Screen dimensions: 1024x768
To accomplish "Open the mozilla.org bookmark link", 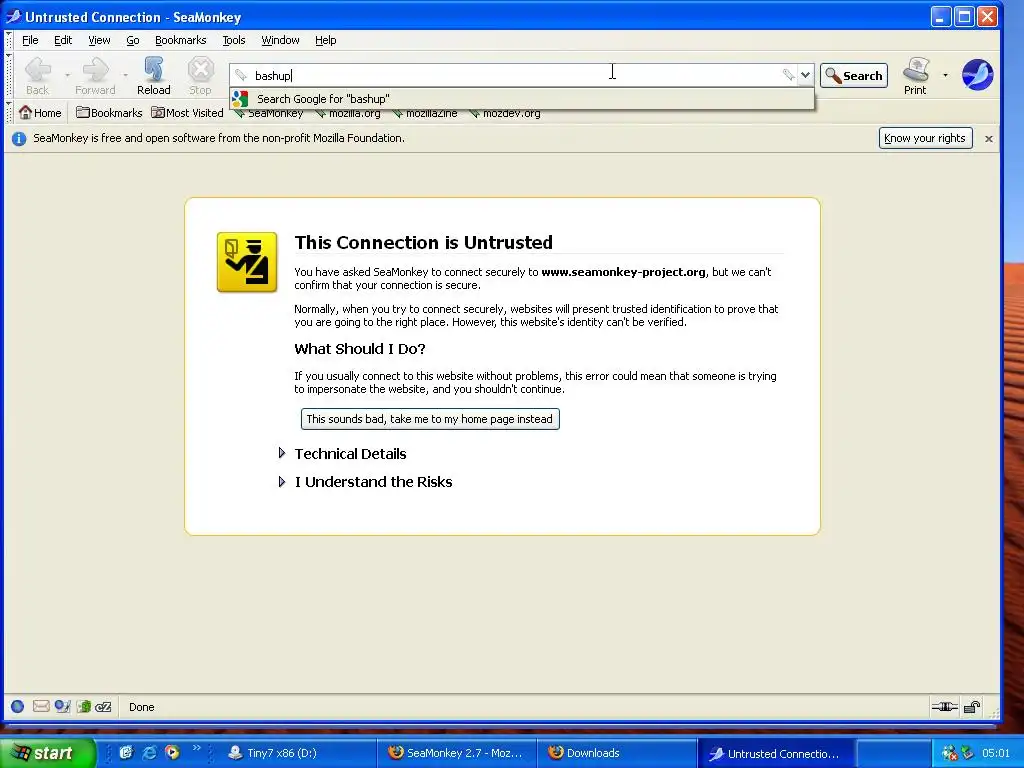I will tap(347, 114).
